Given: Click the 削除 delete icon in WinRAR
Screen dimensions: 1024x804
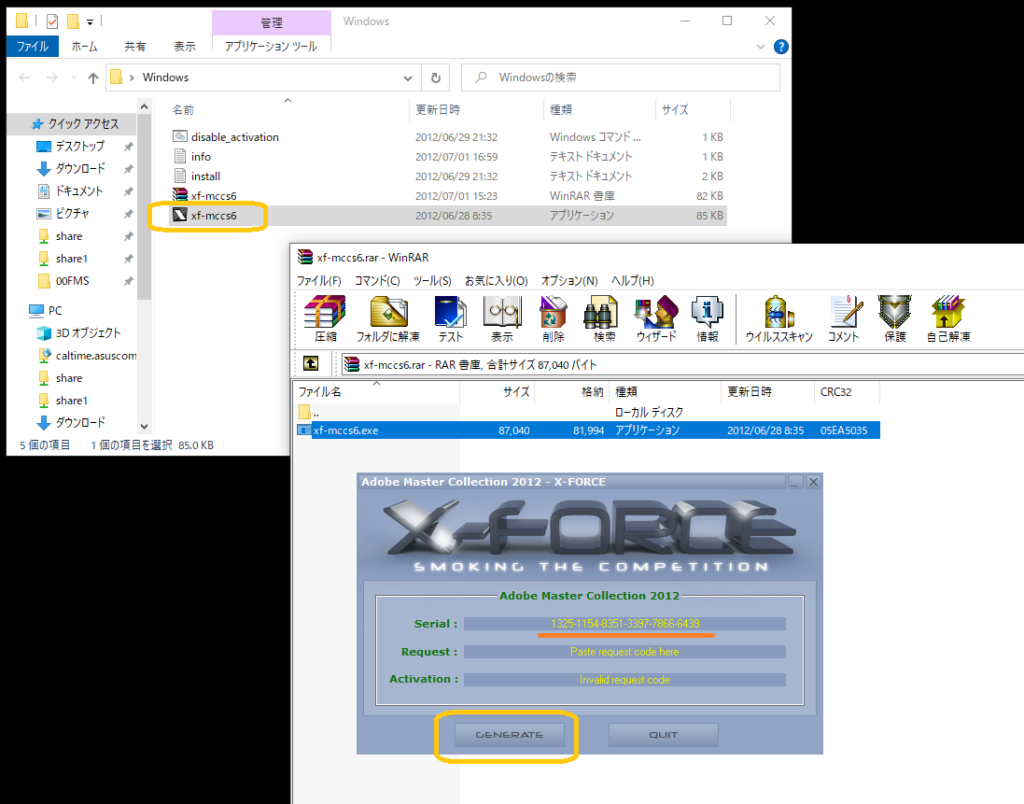Looking at the screenshot, I should (x=553, y=319).
